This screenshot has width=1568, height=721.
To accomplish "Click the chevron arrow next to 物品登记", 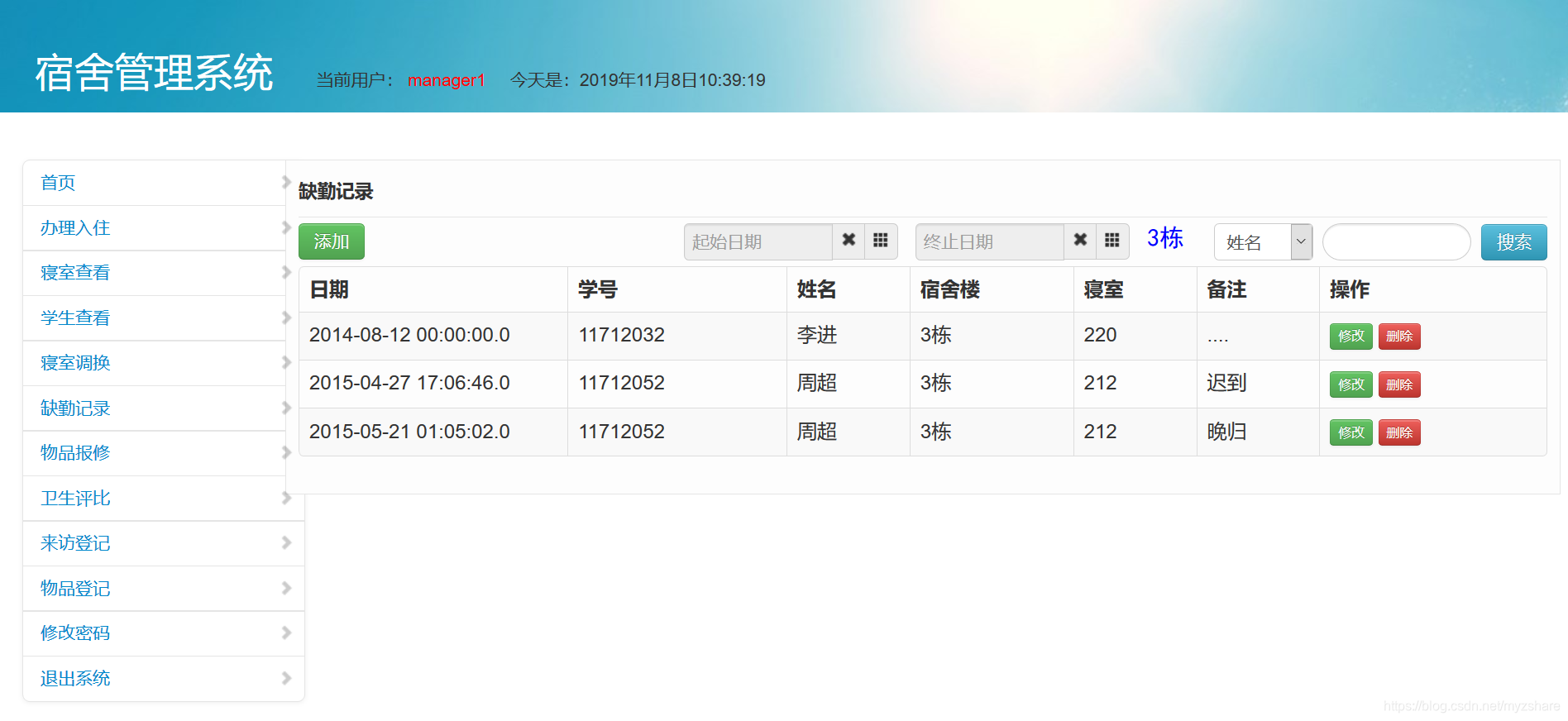I will click(x=286, y=588).
